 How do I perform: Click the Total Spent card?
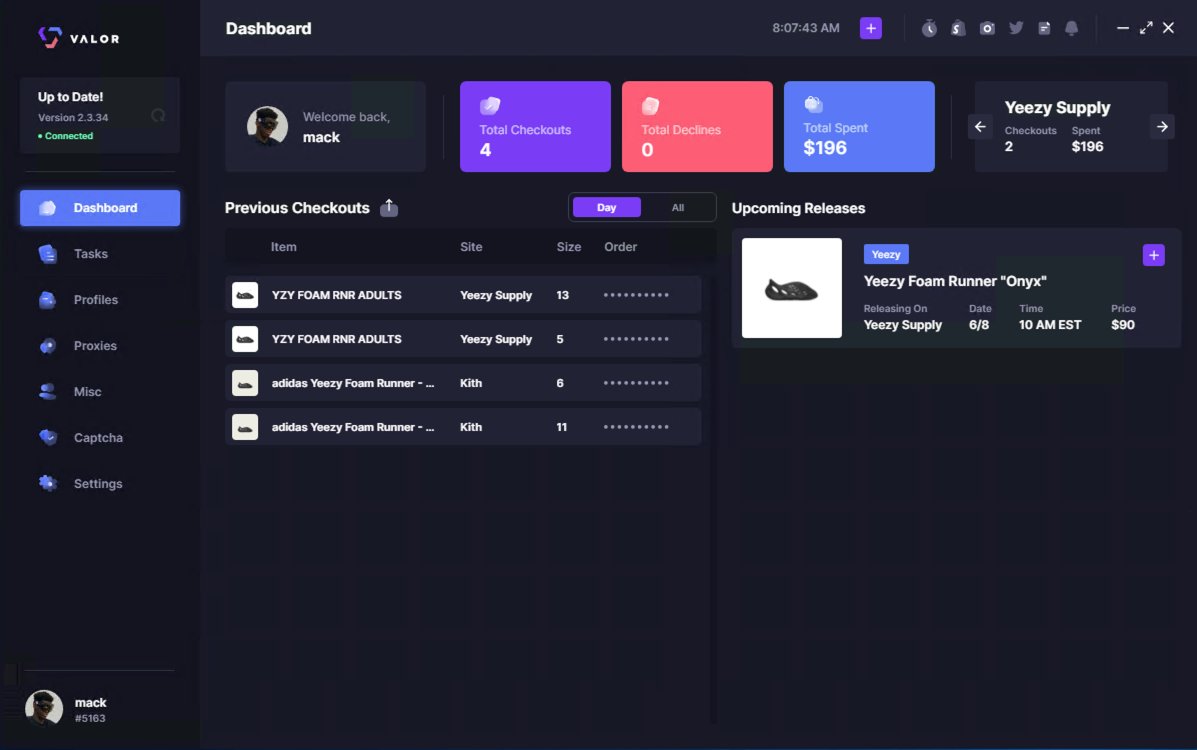[x=859, y=127]
